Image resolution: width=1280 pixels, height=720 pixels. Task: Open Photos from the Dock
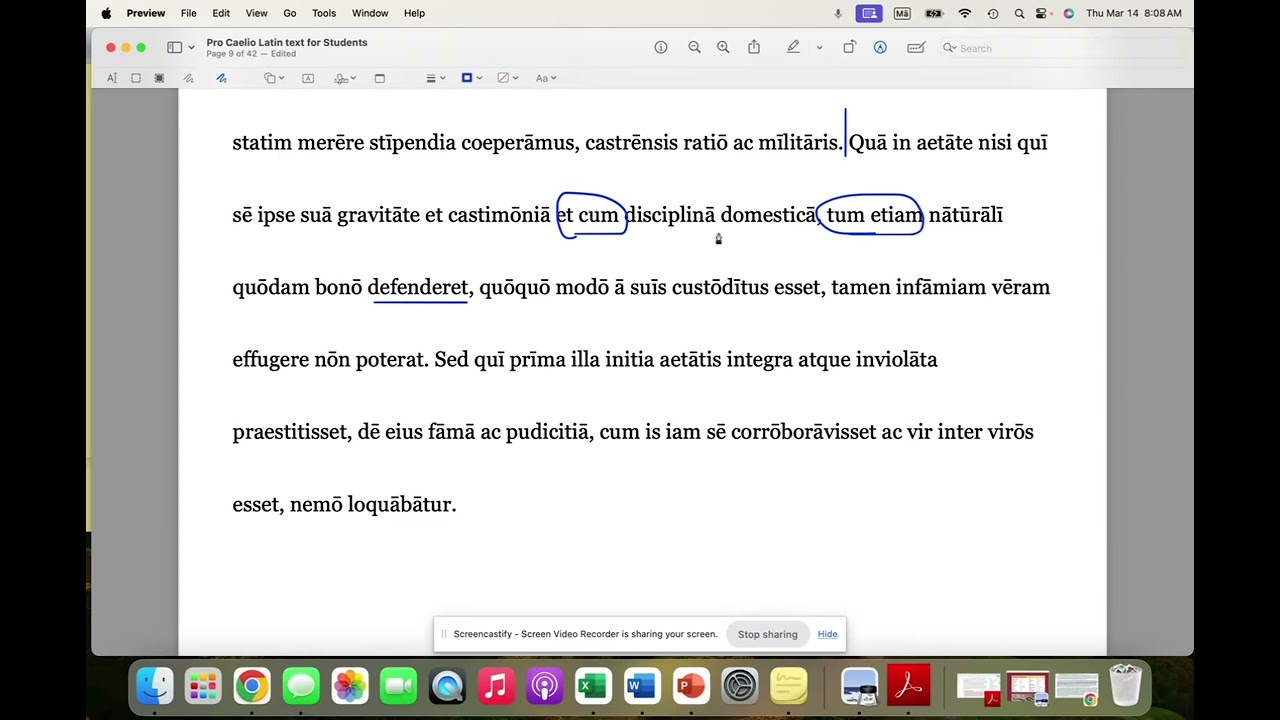[350, 686]
